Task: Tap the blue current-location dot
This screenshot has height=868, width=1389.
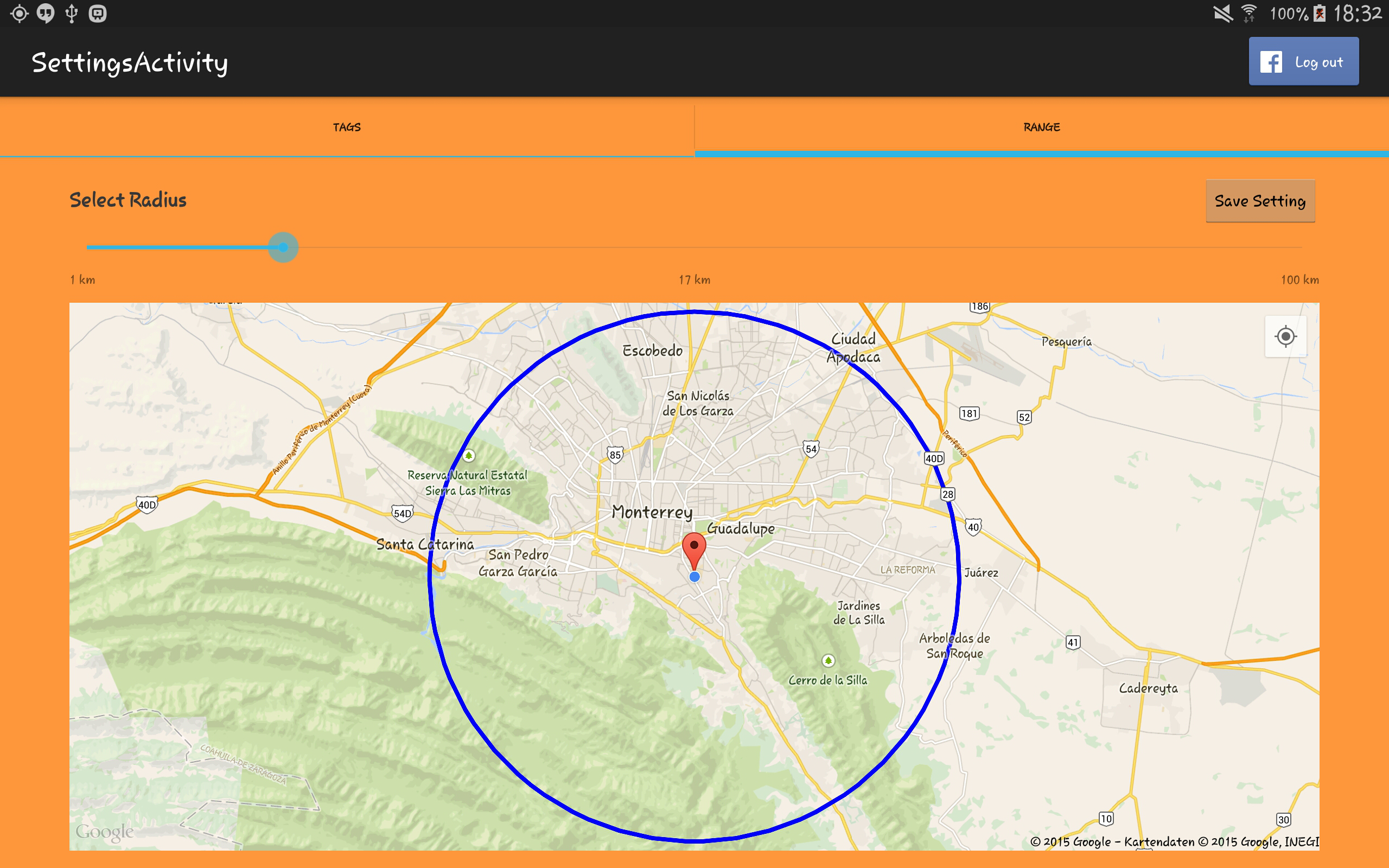Action: 694,576
